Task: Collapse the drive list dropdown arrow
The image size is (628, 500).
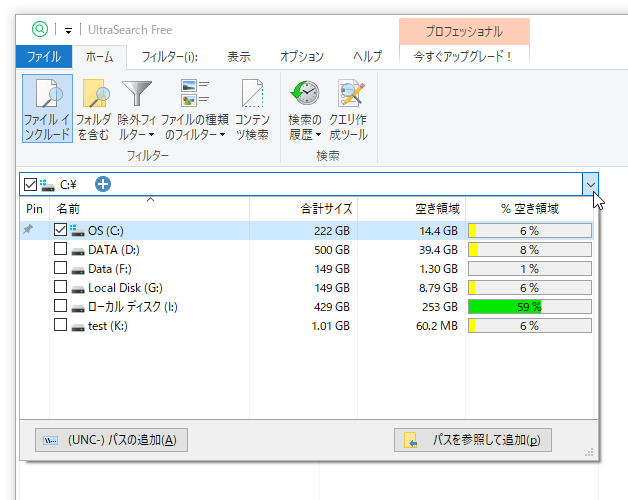Action: 590,184
